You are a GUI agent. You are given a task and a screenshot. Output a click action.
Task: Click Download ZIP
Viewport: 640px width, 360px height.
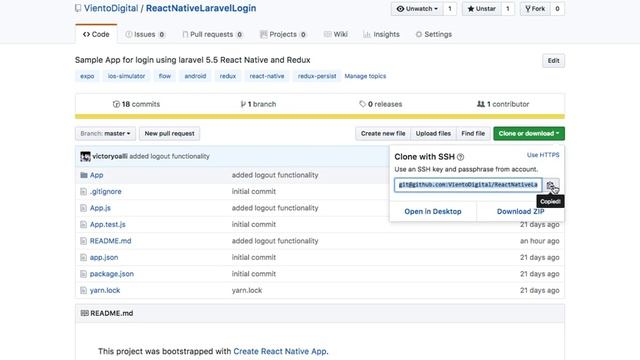coord(520,211)
